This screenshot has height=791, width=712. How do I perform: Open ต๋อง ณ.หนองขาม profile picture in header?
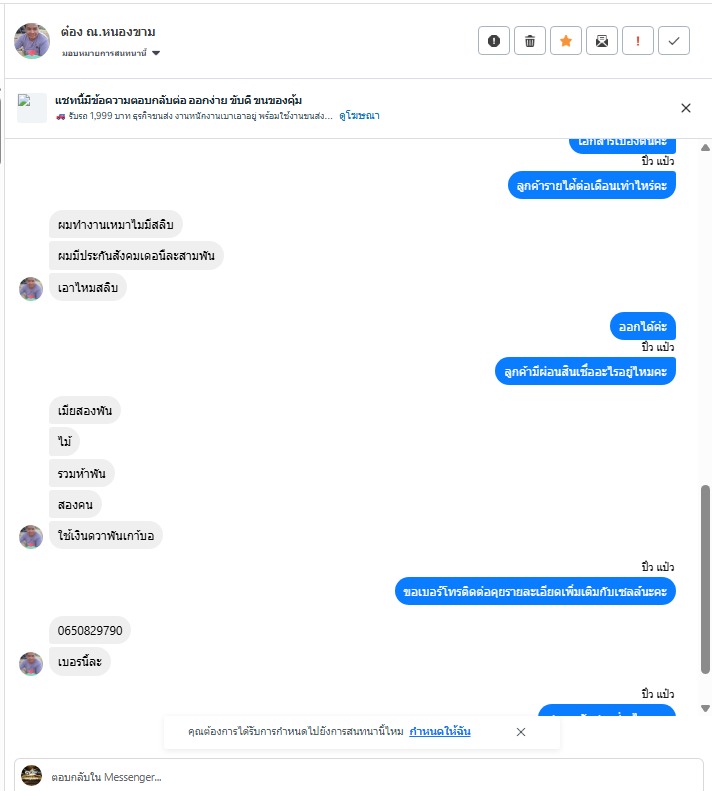32,41
